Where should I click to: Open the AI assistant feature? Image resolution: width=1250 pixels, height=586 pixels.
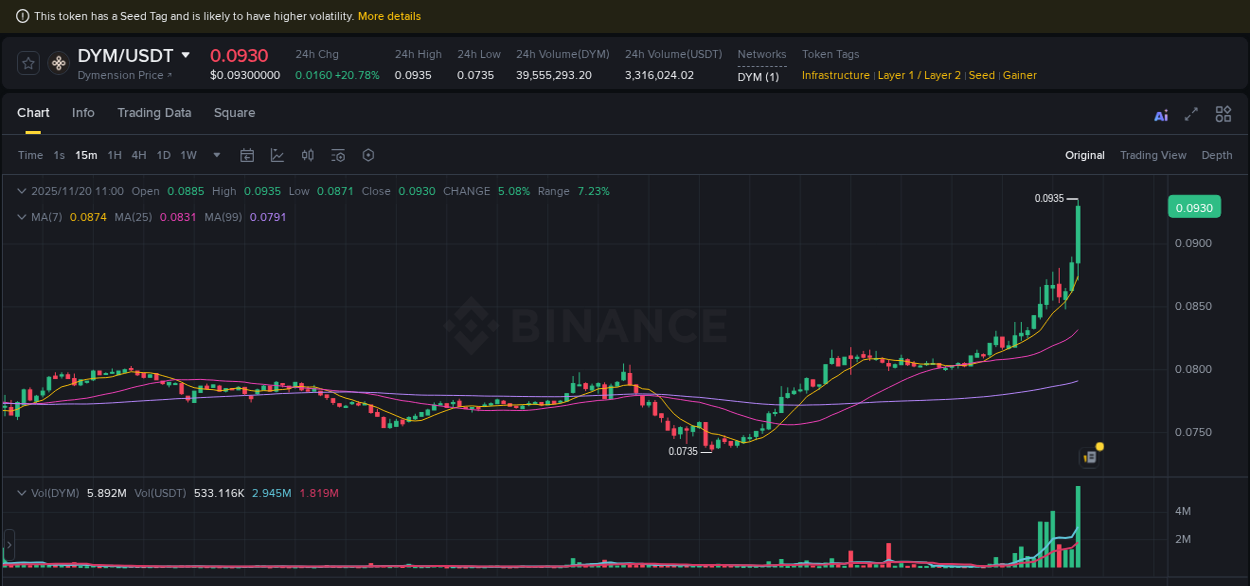point(1160,115)
